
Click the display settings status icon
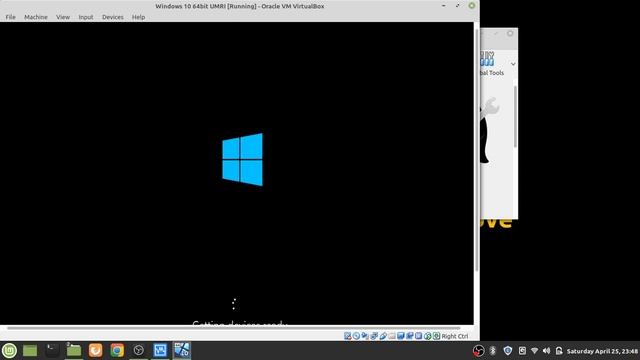(x=401, y=336)
